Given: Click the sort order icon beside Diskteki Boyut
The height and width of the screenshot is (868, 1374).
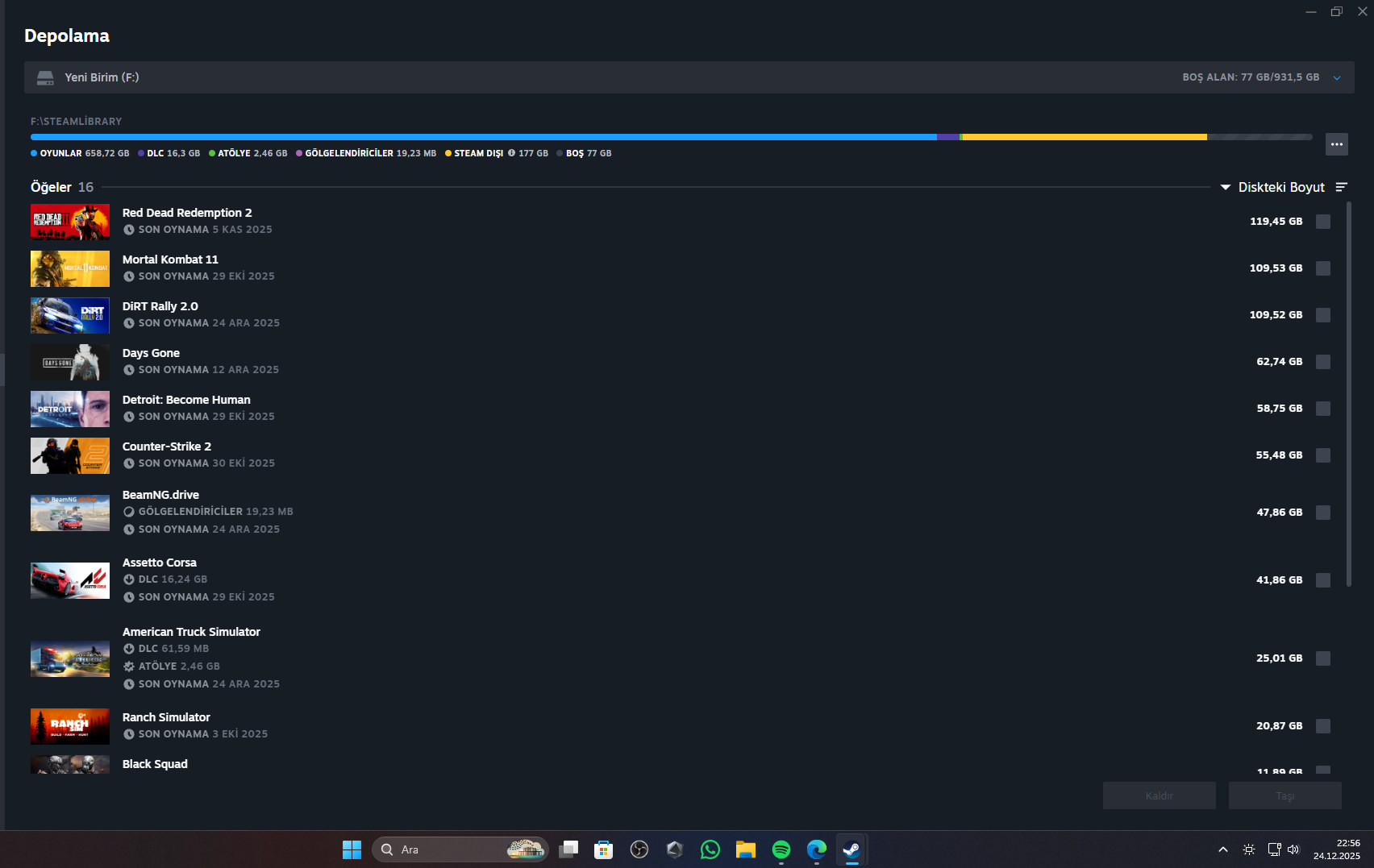Looking at the screenshot, I should (1342, 187).
